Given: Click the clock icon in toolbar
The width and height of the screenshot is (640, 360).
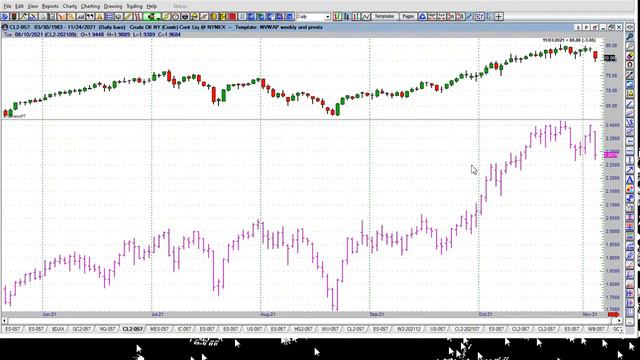Looking at the screenshot, I should (x=175, y=17).
